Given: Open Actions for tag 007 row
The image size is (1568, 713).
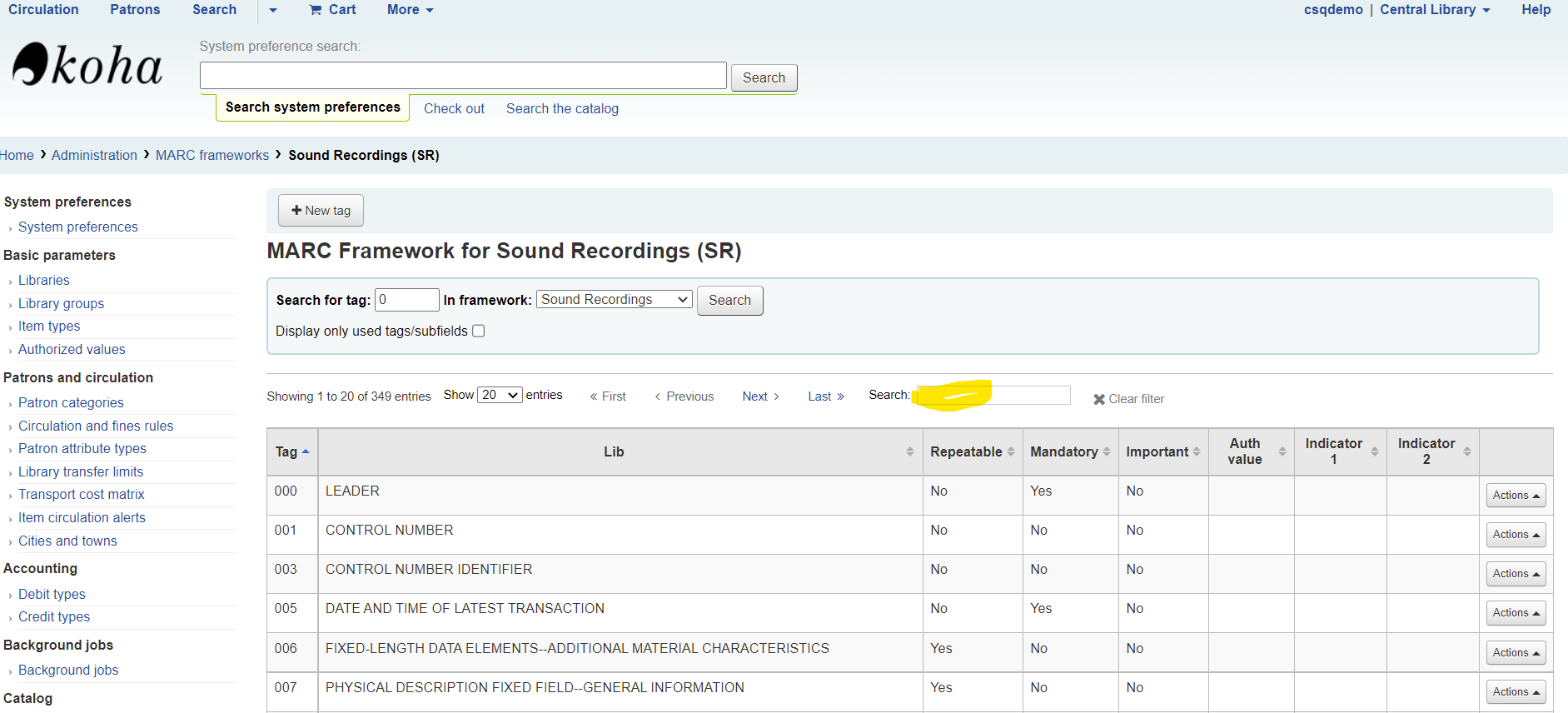Looking at the screenshot, I should 1516,692.
